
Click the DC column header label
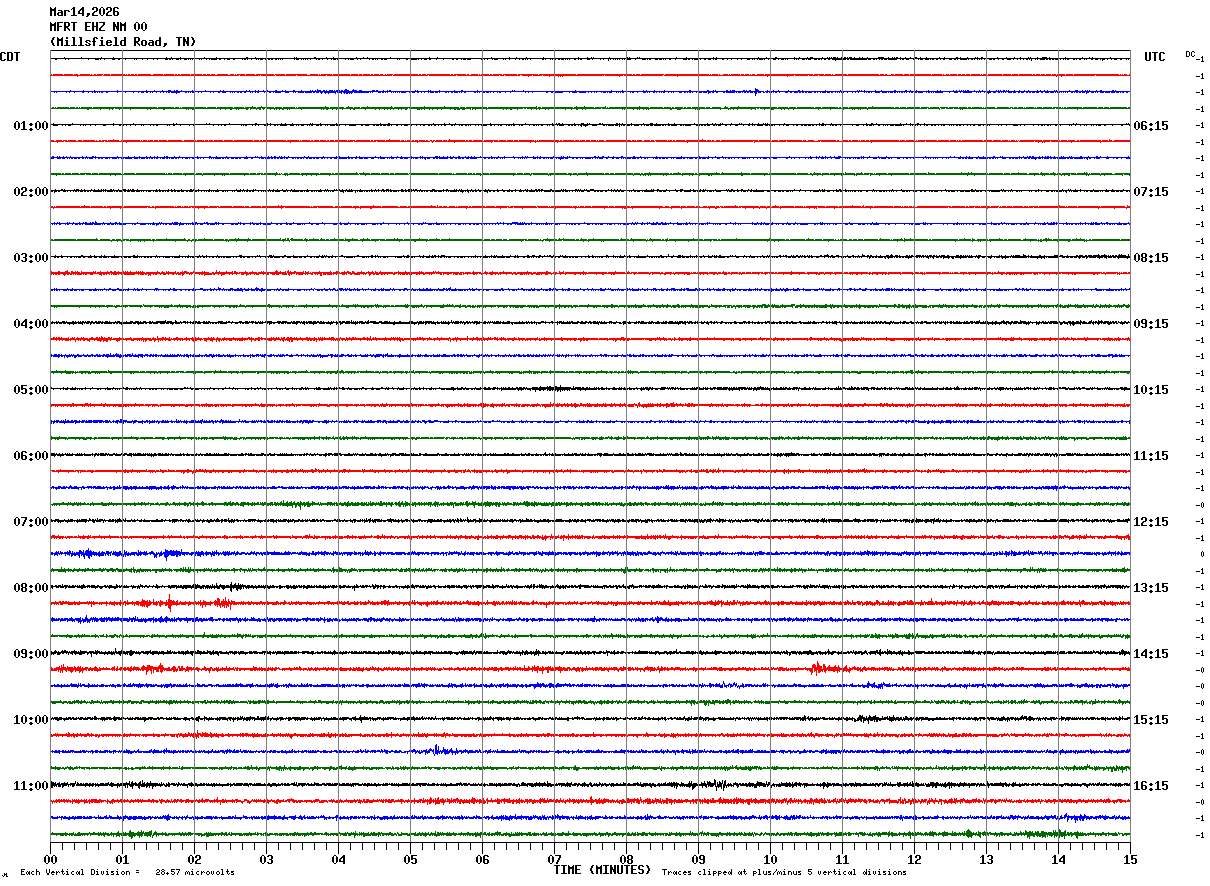(x=1190, y=54)
